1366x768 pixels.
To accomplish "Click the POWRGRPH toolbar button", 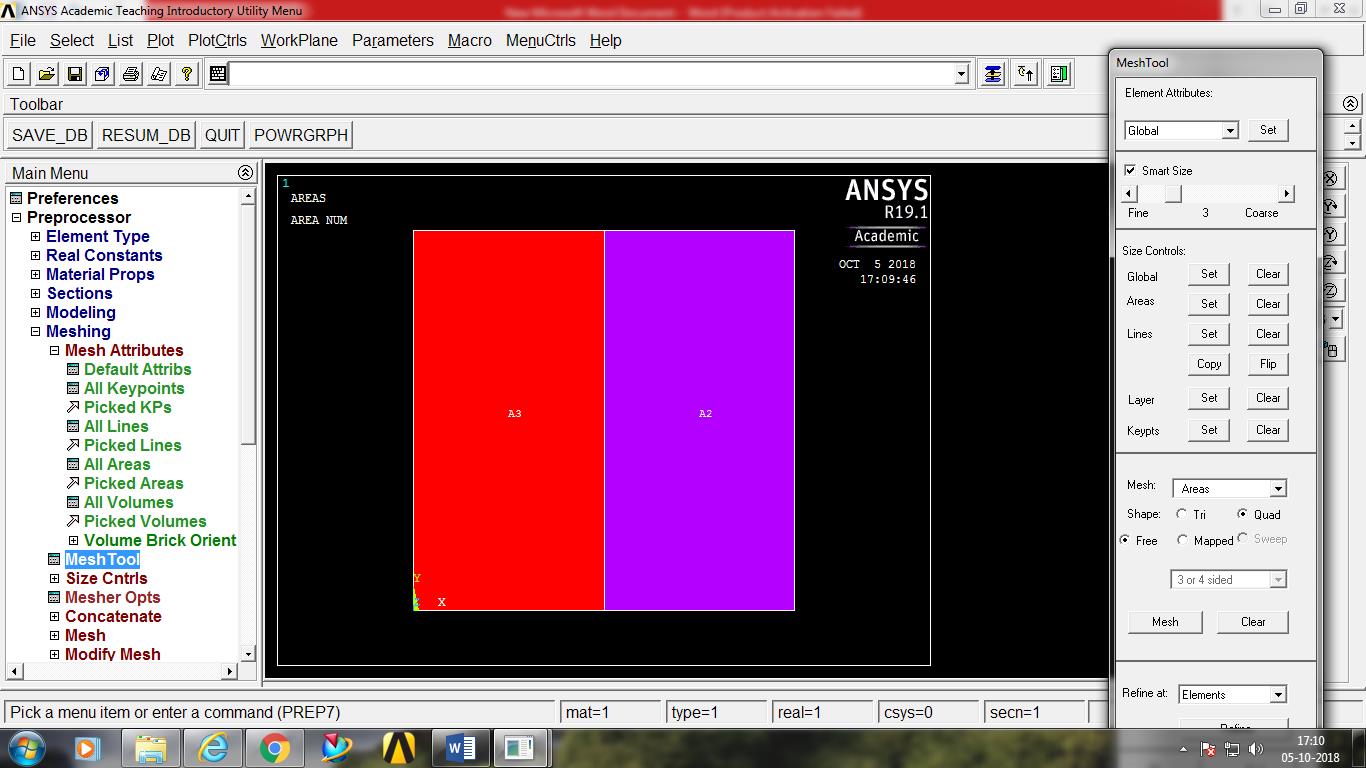I will pos(301,135).
